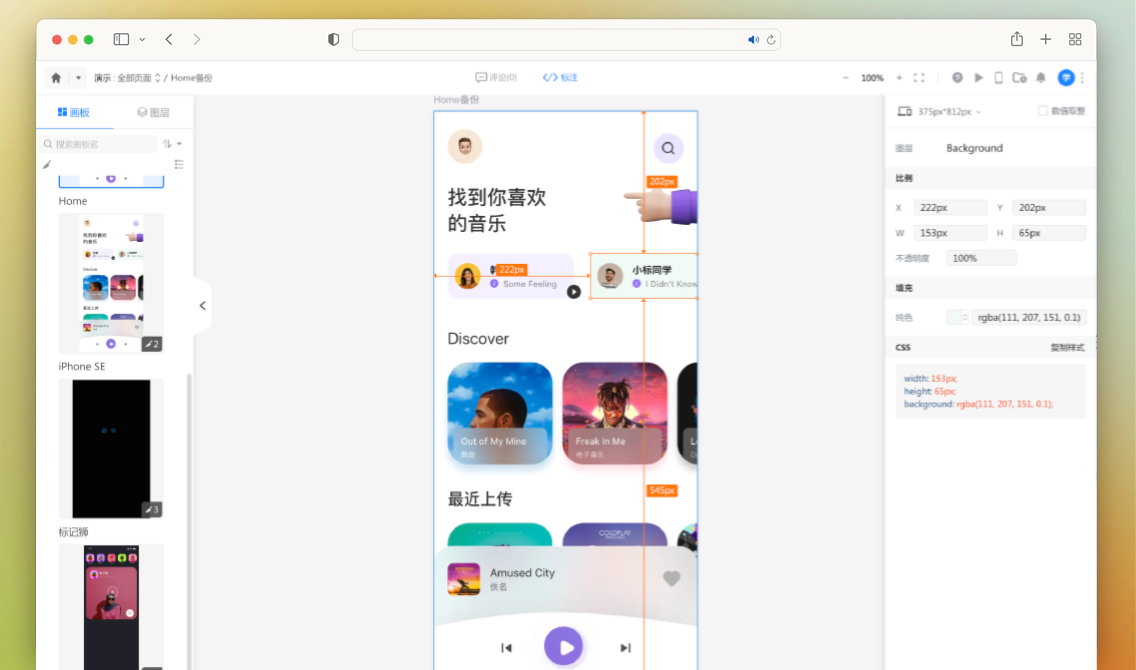Reload the page in Safari
The image size is (1136, 670).
(771, 40)
